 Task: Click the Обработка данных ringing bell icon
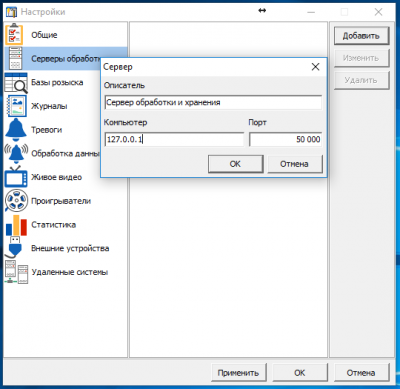coord(16,153)
